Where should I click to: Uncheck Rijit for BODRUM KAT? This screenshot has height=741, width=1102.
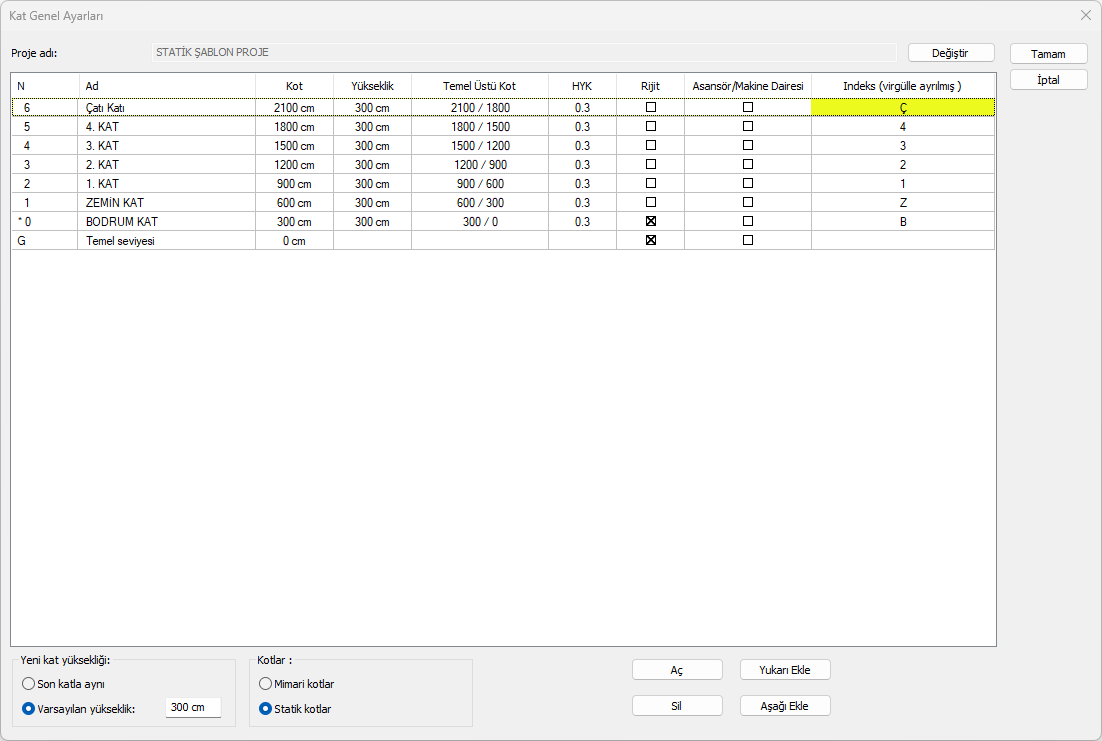tap(651, 221)
